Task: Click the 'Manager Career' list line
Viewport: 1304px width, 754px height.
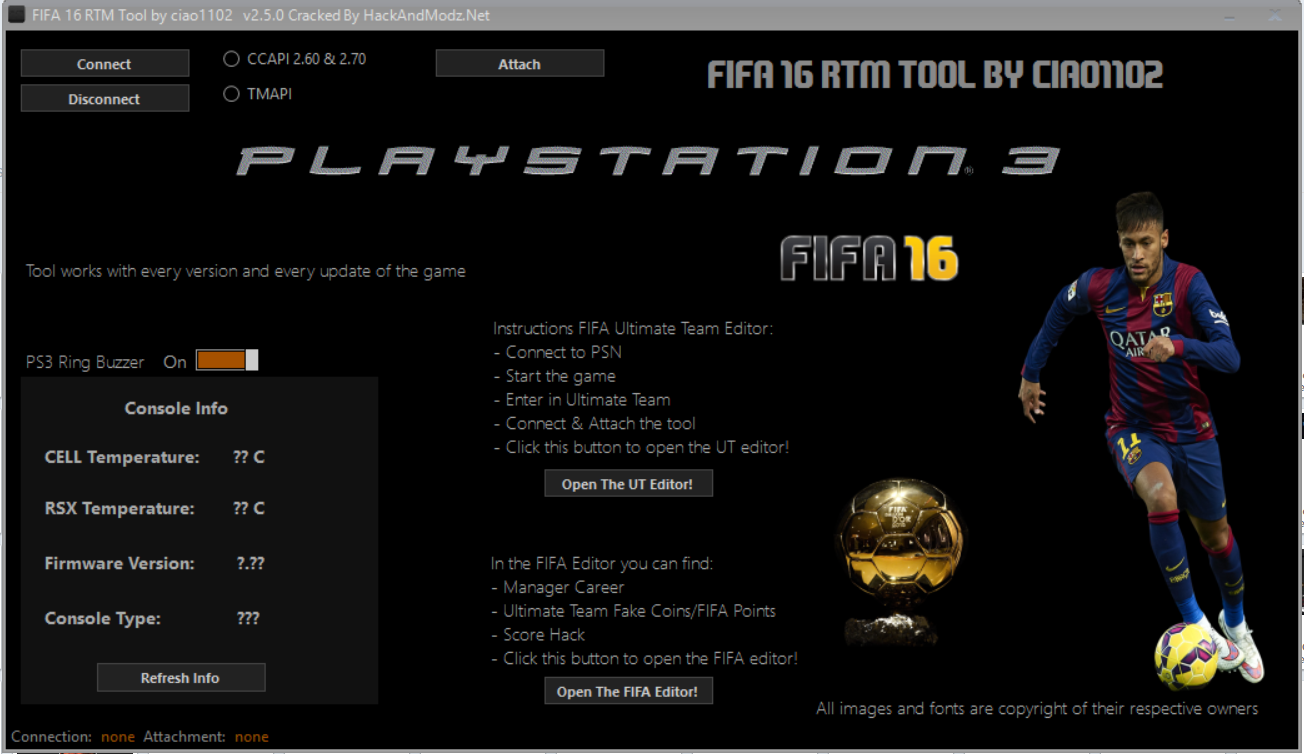Action: click(557, 587)
